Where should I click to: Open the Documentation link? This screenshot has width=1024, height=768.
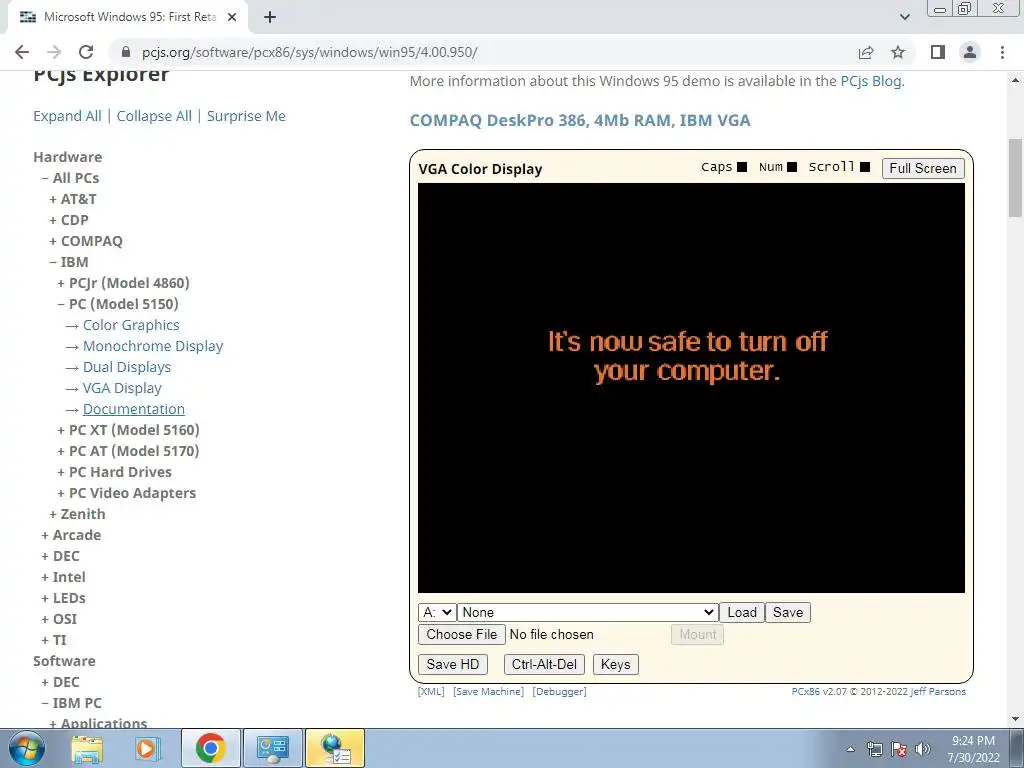(134, 409)
